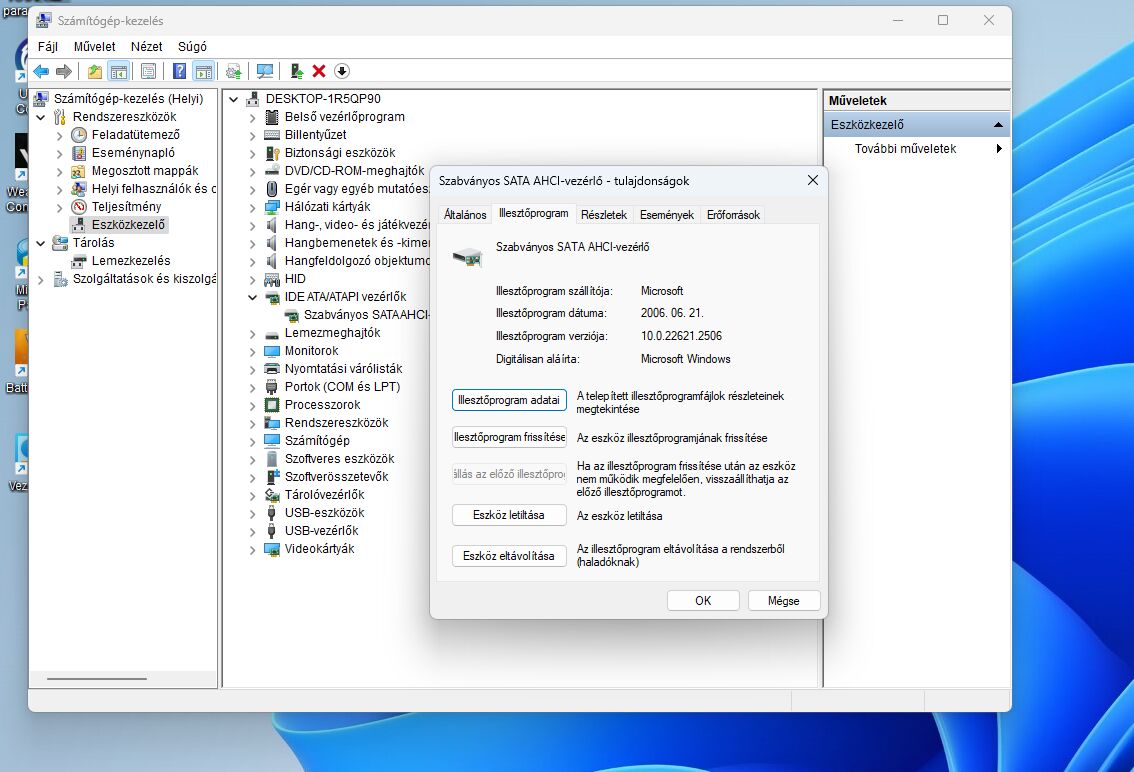Screen dimensions: 1134x772
Task: Click the DESKTOP-1R5QP90 root node
Action: pyautogui.click(x=323, y=98)
